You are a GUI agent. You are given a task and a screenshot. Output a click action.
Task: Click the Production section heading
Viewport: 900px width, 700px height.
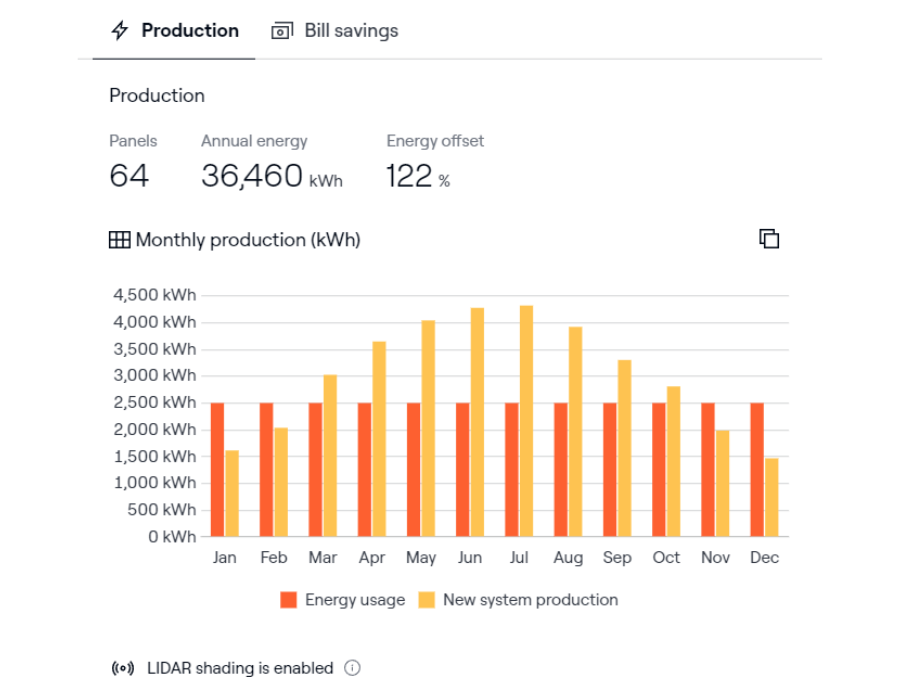click(x=157, y=95)
